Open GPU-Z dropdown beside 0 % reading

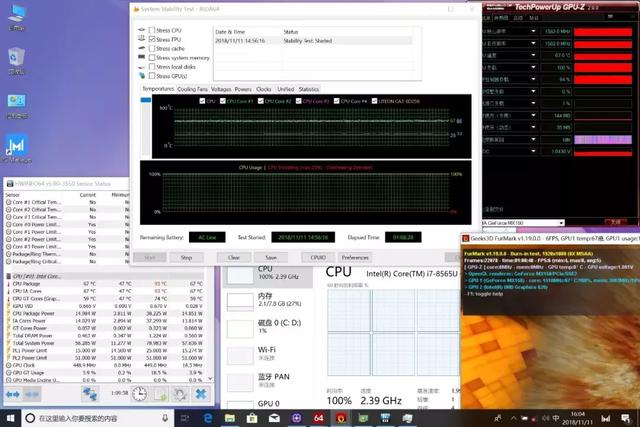(x=533, y=91)
